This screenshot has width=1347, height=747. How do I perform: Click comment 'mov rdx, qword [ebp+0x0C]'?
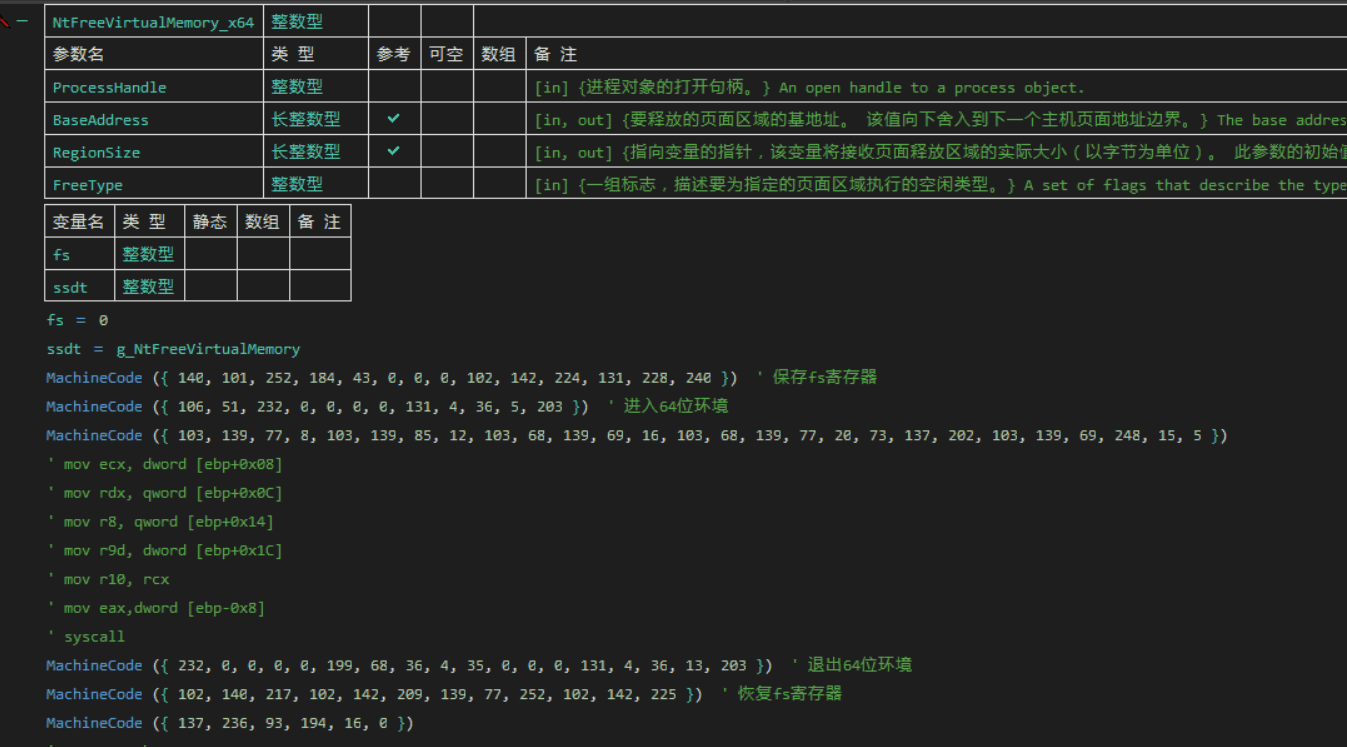click(164, 493)
